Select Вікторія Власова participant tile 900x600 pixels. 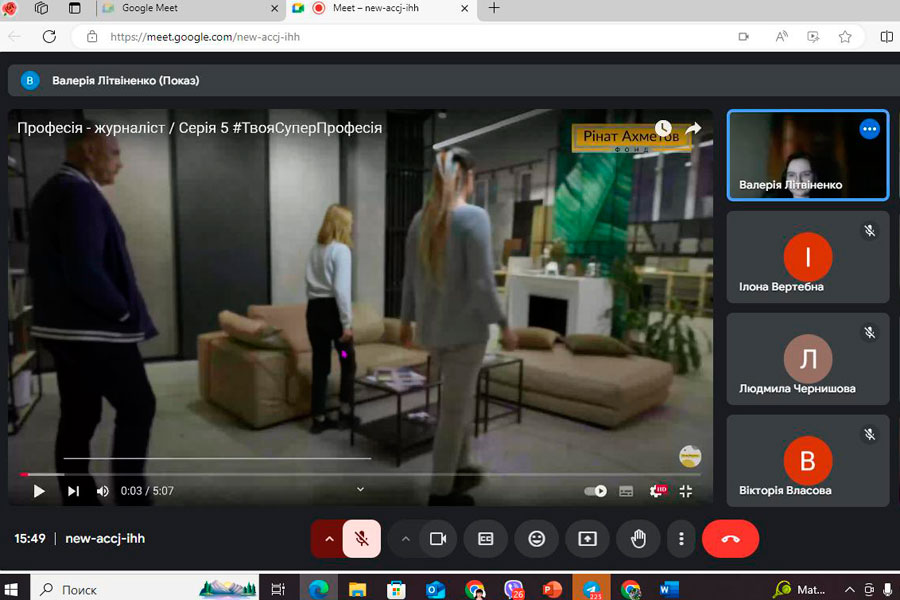click(x=808, y=460)
